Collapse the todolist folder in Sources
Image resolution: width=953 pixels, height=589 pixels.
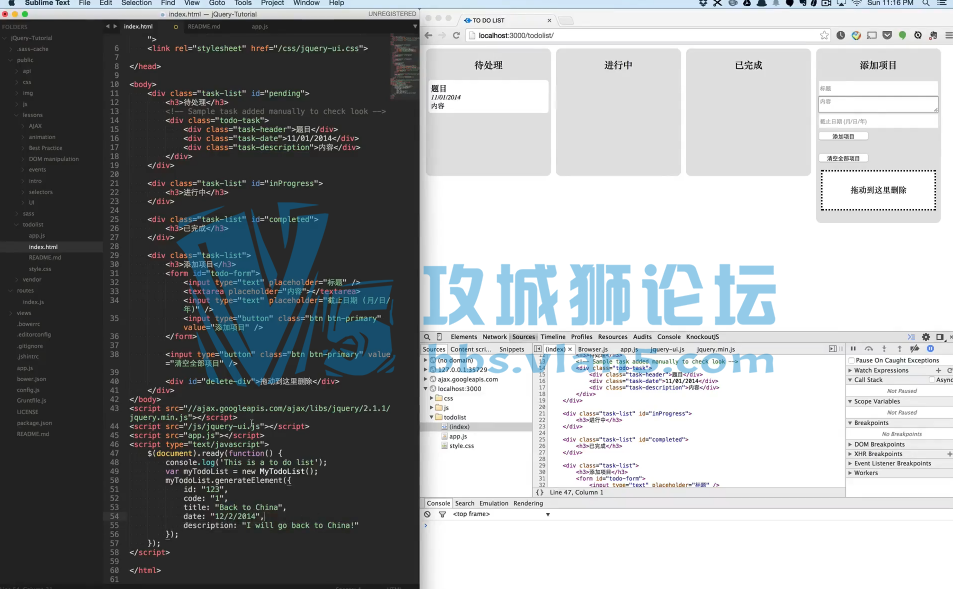click(x=432, y=418)
